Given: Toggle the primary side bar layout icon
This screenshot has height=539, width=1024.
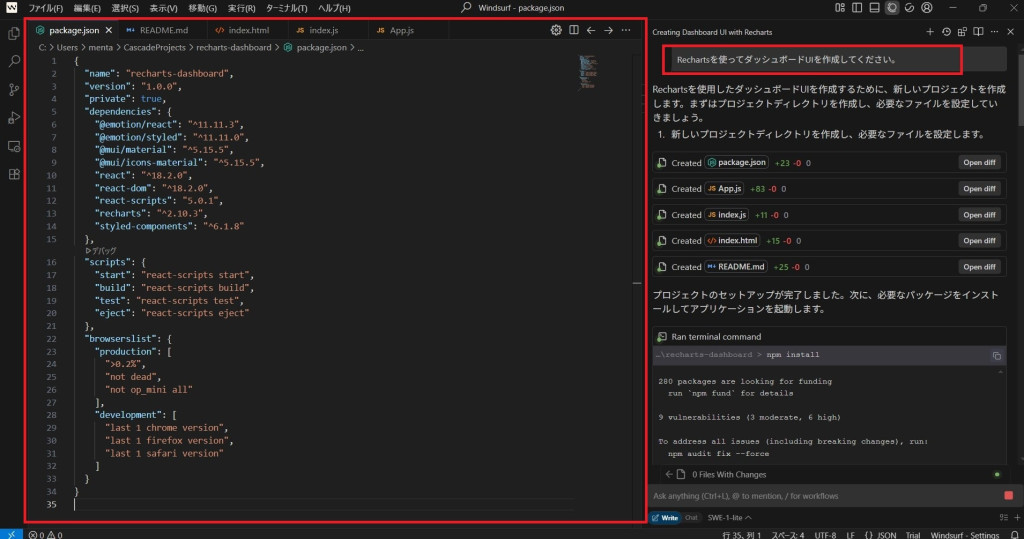Looking at the screenshot, I should coord(857,8).
